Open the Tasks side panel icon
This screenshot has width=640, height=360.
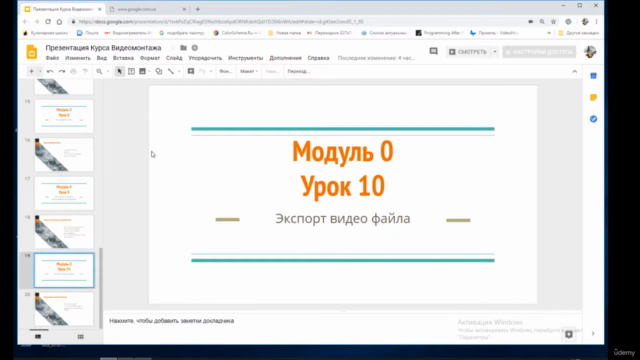(593, 119)
